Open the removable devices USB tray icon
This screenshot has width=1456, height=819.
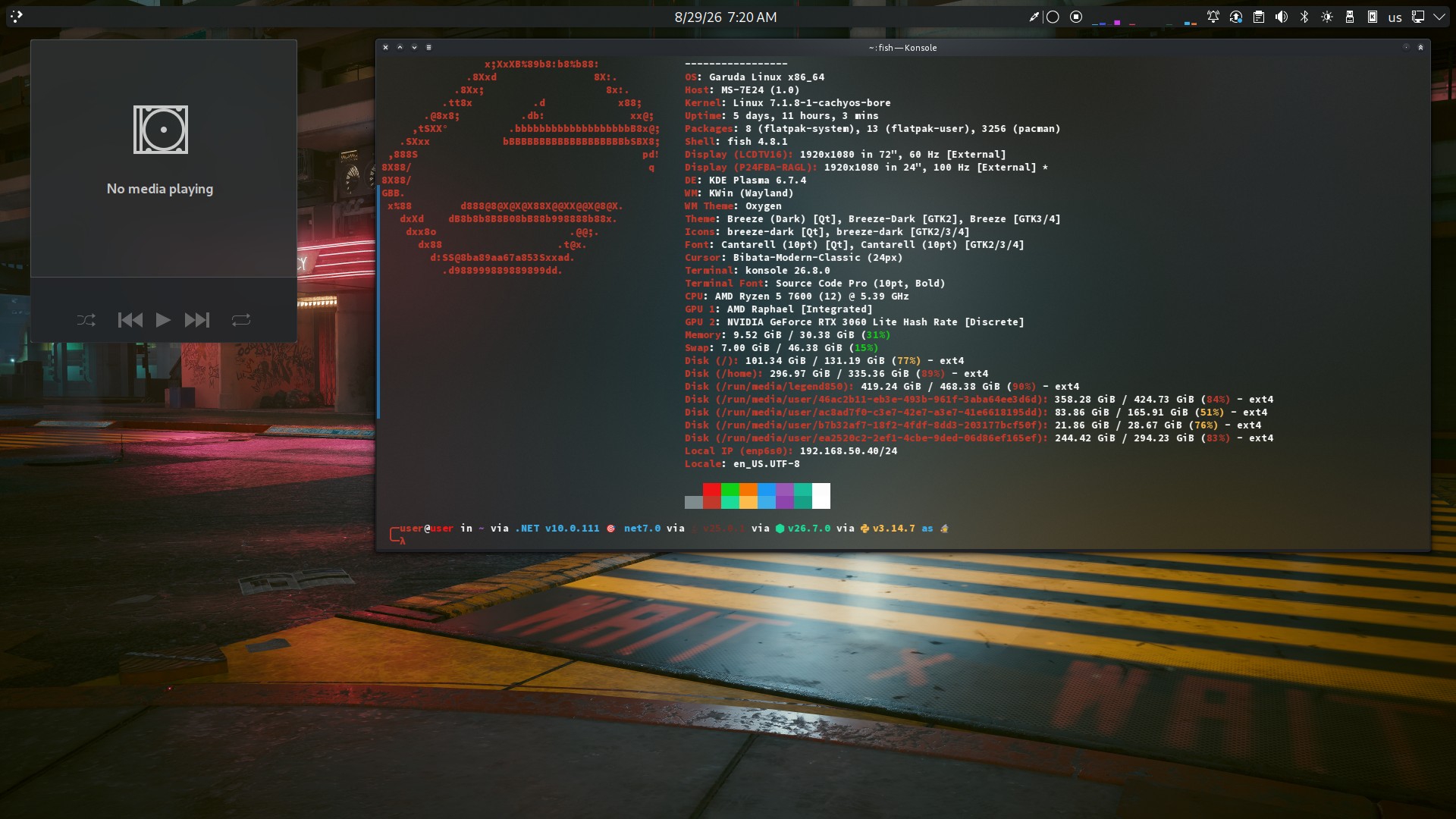(x=1350, y=17)
